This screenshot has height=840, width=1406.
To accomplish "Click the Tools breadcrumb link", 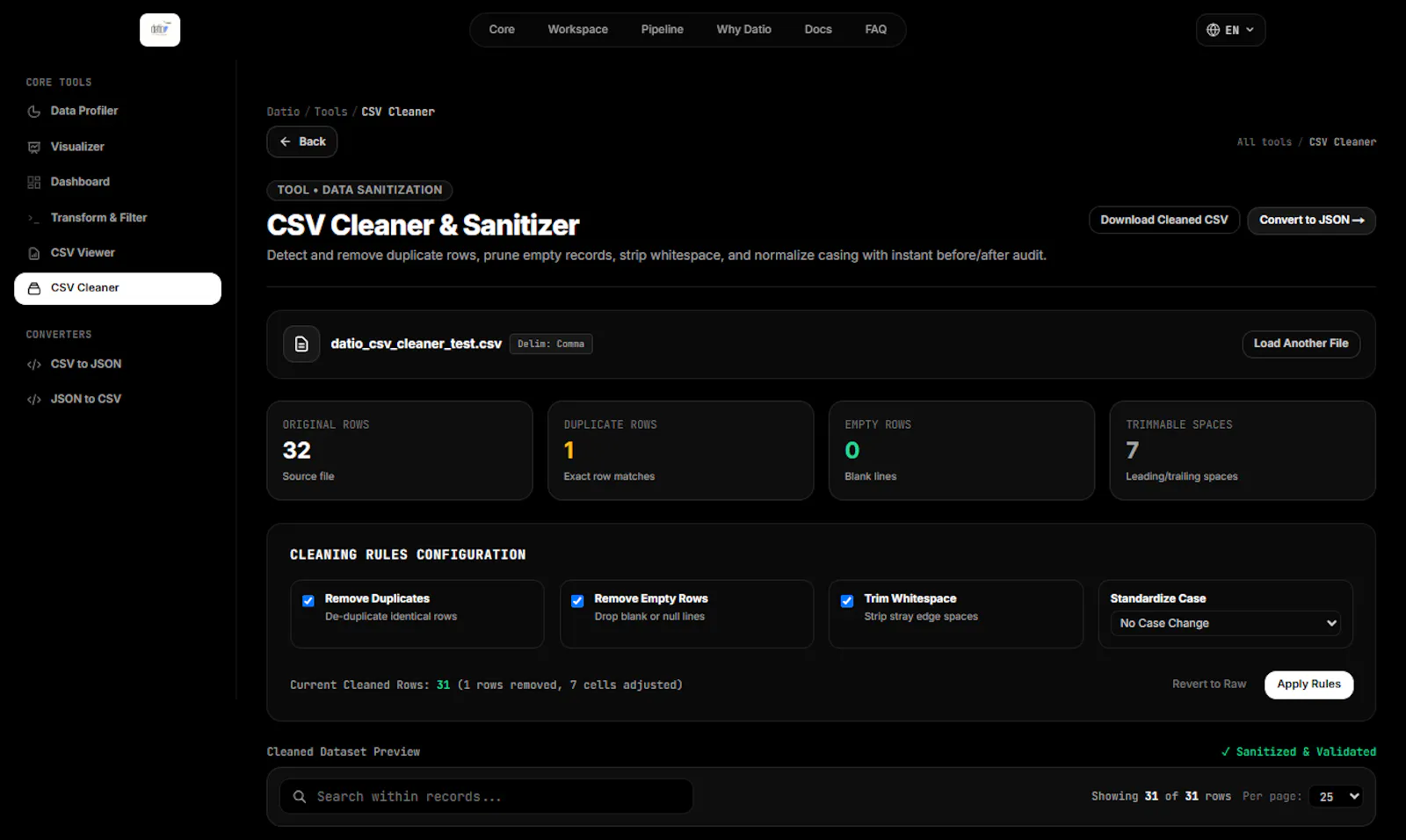I will pyautogui.click(x=331, y=112).
